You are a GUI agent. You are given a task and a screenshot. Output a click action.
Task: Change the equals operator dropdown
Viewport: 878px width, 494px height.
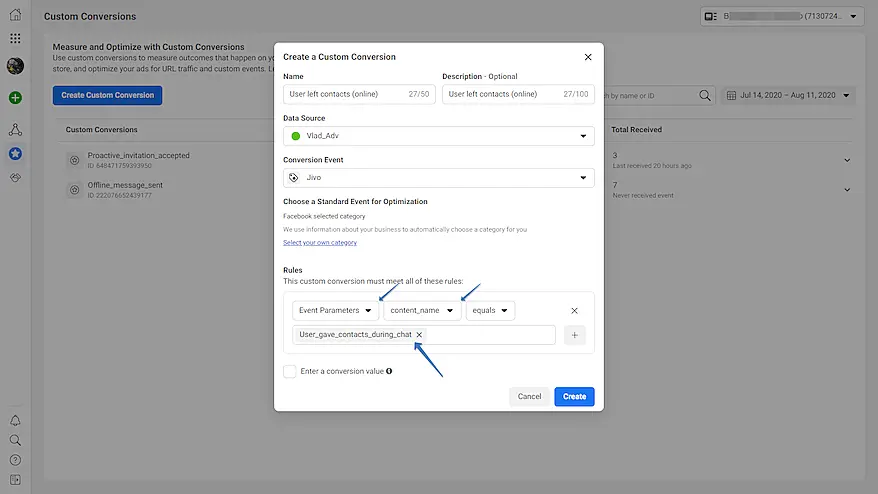click(490, 311)
